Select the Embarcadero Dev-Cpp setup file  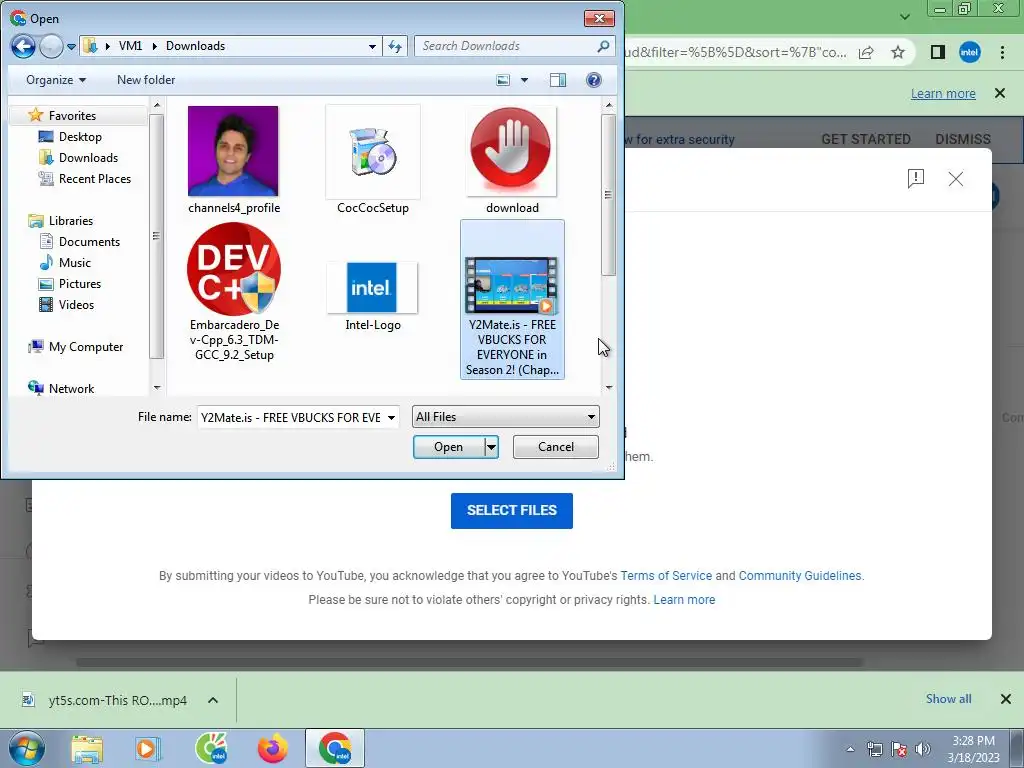pos(234,293)
